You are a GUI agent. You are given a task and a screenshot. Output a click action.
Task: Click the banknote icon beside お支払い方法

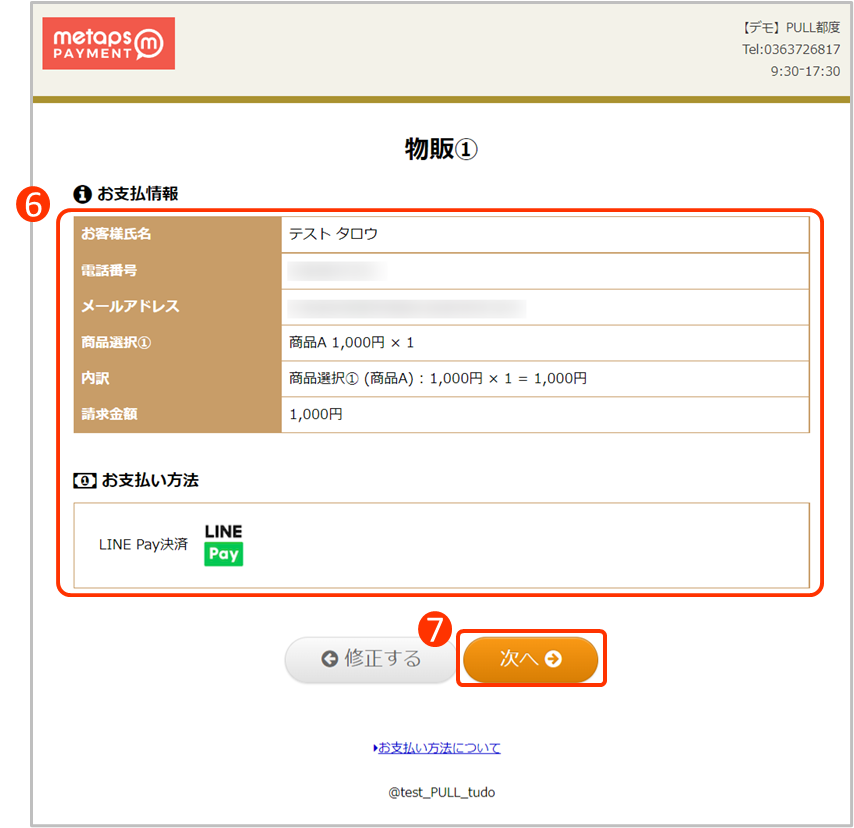pos(84,480)
